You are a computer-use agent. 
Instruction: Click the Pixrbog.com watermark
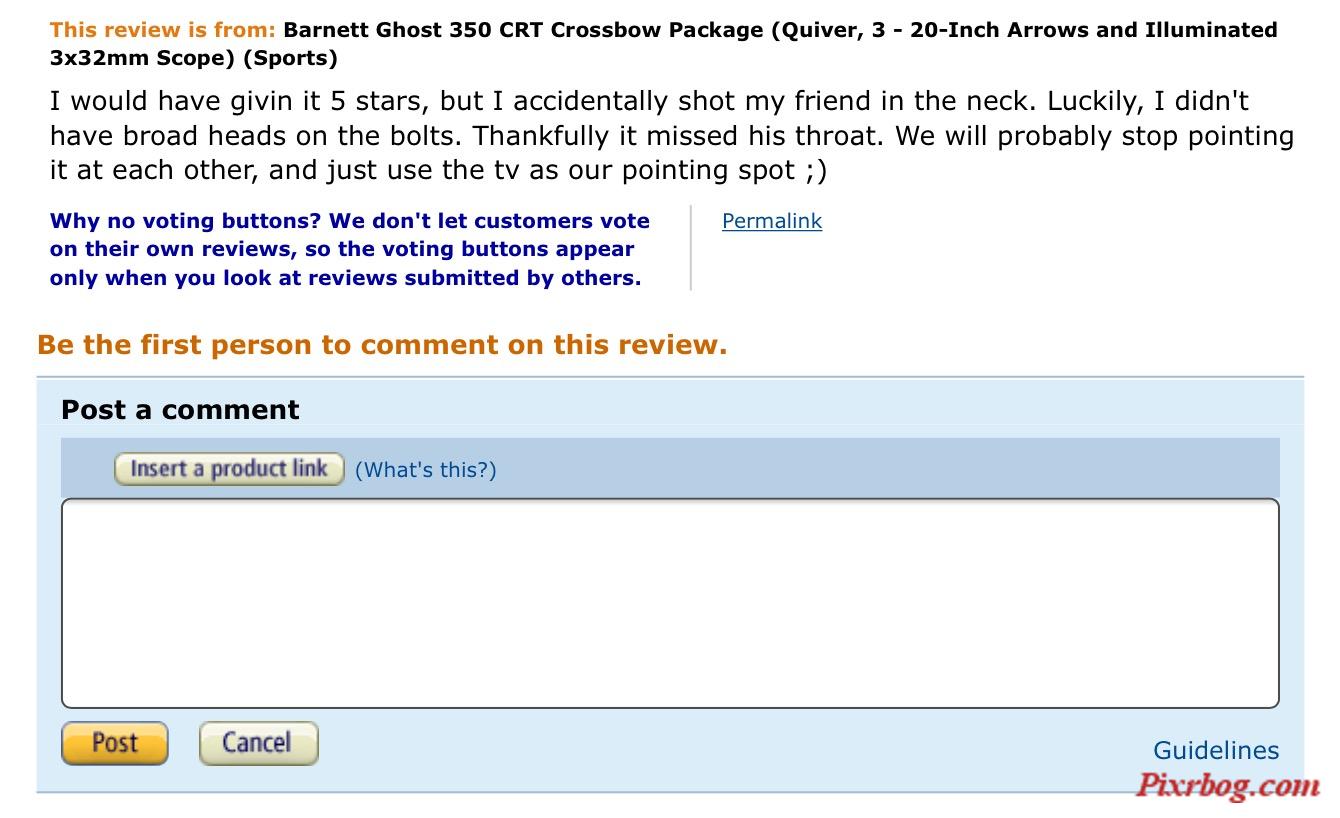point(1228,785)
